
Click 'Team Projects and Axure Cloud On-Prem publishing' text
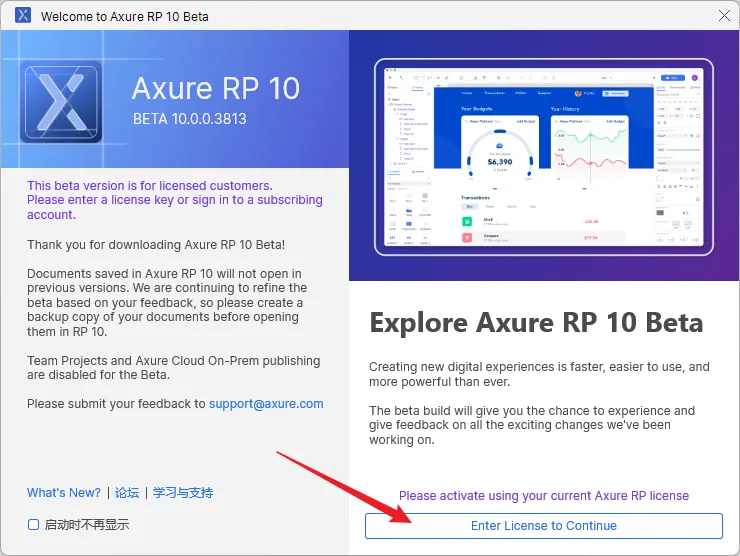(174, 361)
